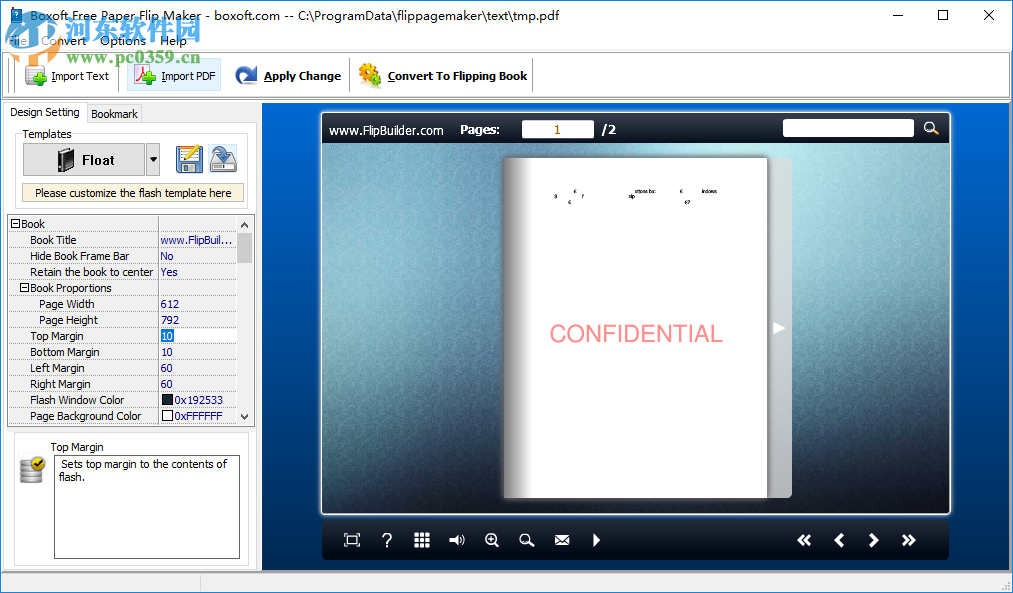Switch to the Bookmark tab

click(x=113, y=113)
